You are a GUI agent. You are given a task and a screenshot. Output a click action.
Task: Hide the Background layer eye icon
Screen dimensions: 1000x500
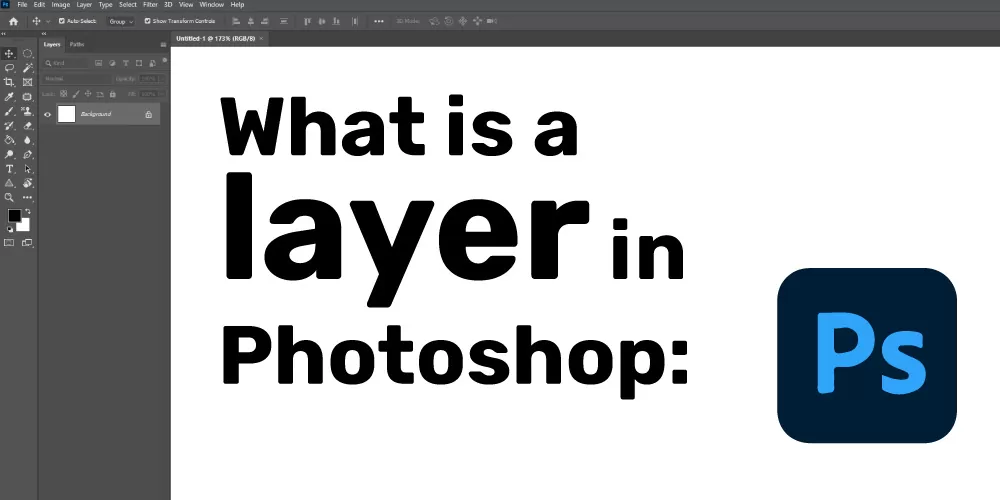tap(47, 114)
